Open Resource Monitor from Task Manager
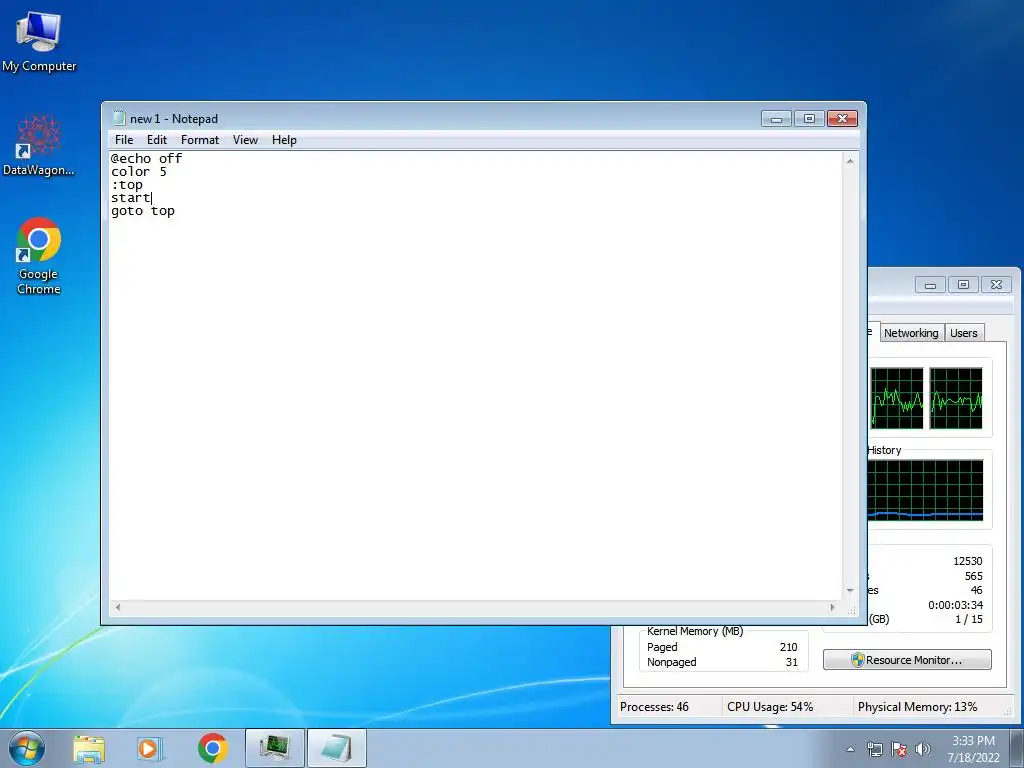 (x=907, y=660)
